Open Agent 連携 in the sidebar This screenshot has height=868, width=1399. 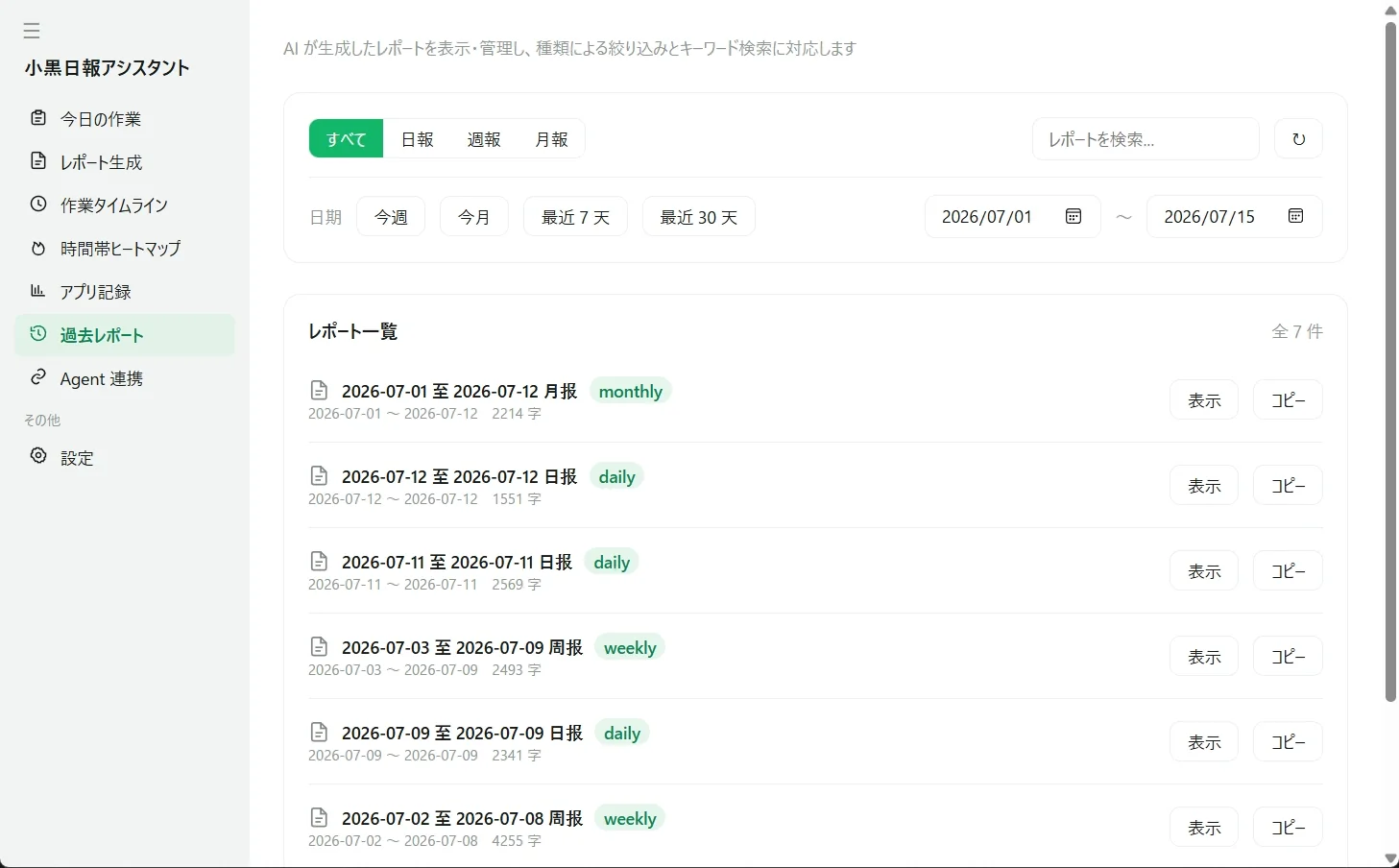[125, 378]
